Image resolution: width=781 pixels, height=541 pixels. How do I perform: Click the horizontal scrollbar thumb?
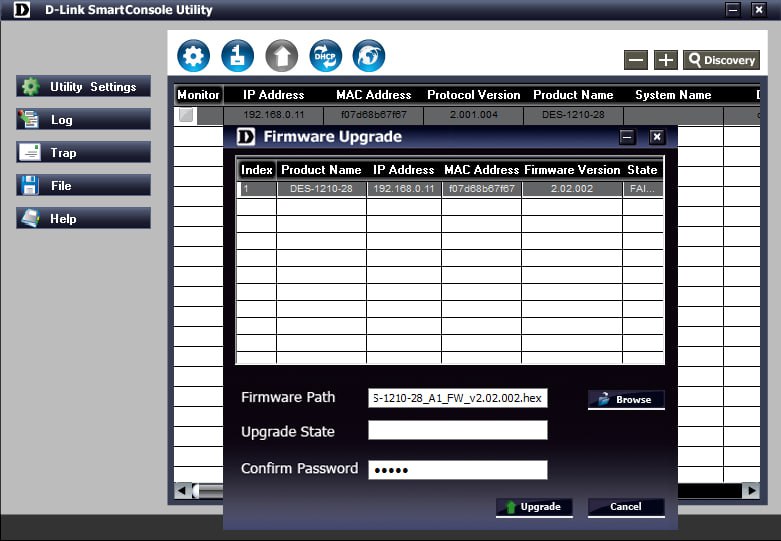(208, 491)
